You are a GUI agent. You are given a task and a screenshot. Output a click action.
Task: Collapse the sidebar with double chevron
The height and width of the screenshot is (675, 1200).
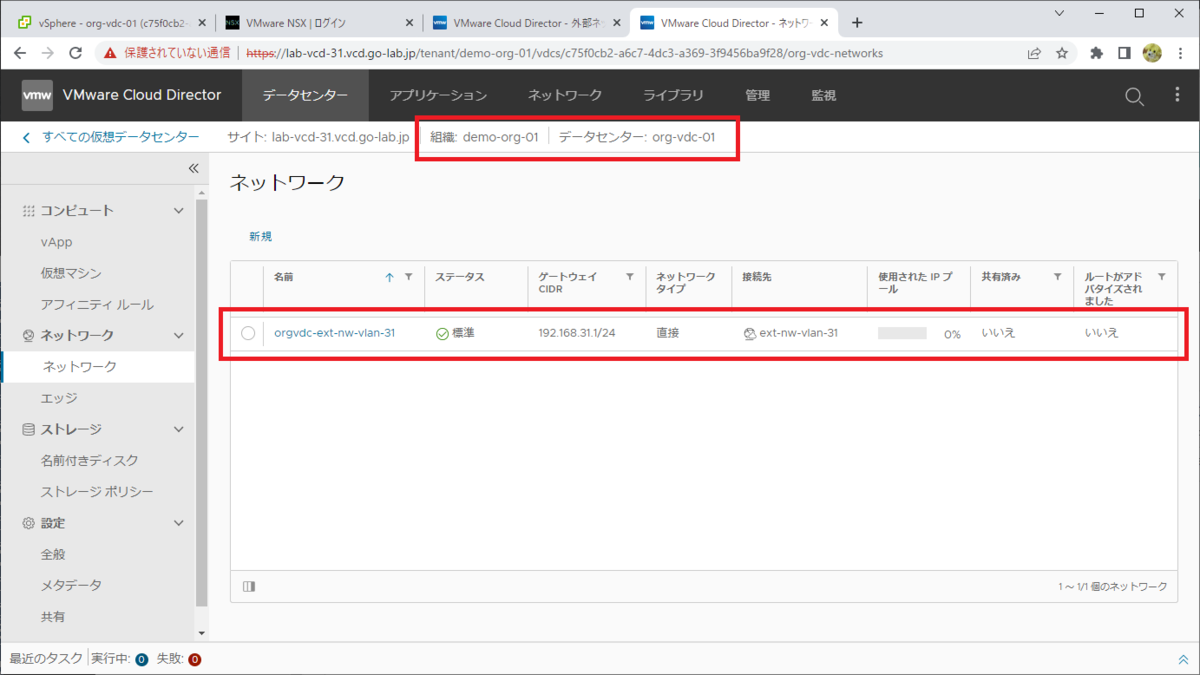click(193, 168)
